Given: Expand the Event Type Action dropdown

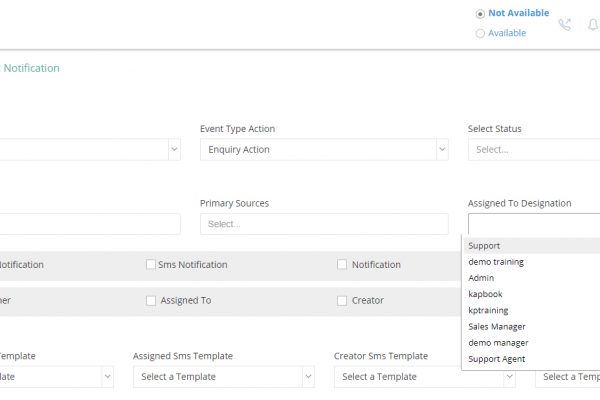Looking at the screenshot, I should [324, 149].
